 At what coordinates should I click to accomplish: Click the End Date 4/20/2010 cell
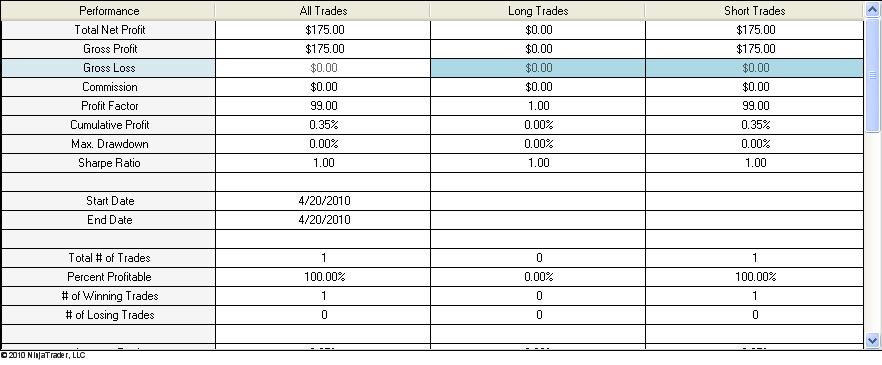tap(323, 220)
